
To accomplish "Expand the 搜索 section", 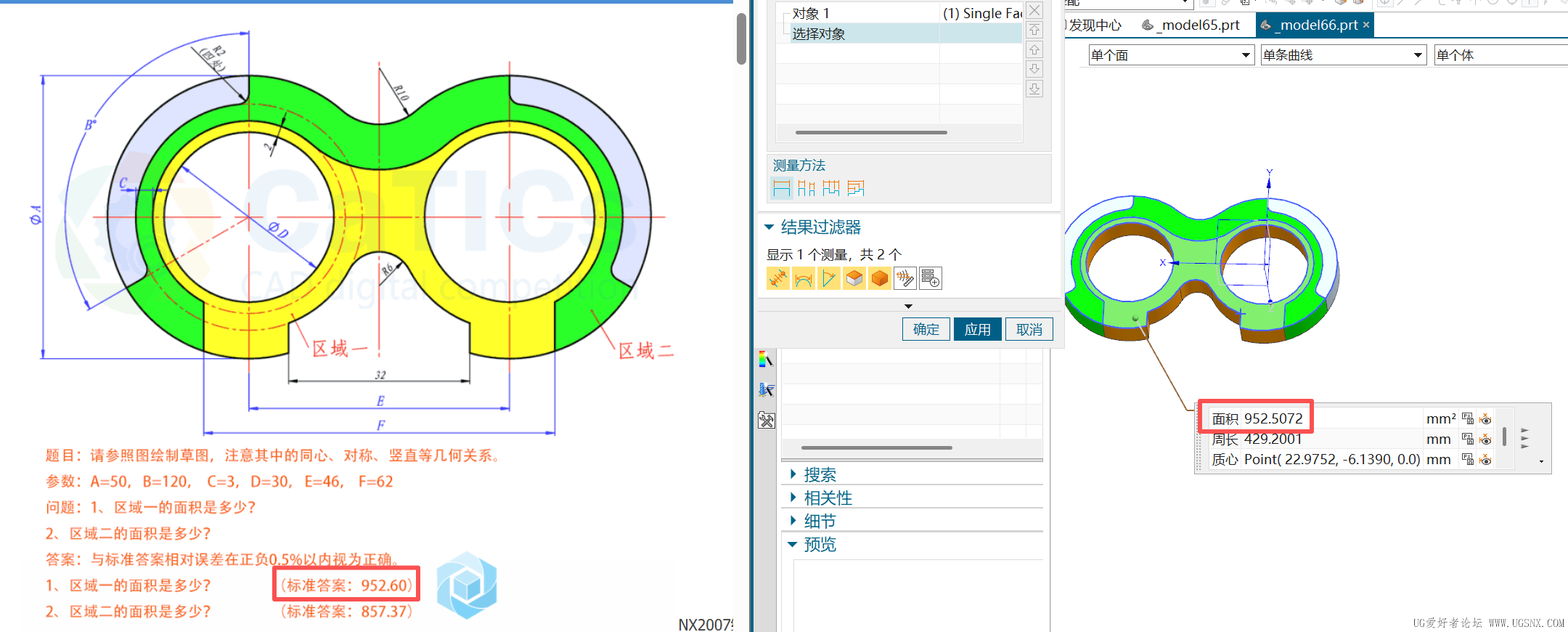I will (x=793, y=474).
